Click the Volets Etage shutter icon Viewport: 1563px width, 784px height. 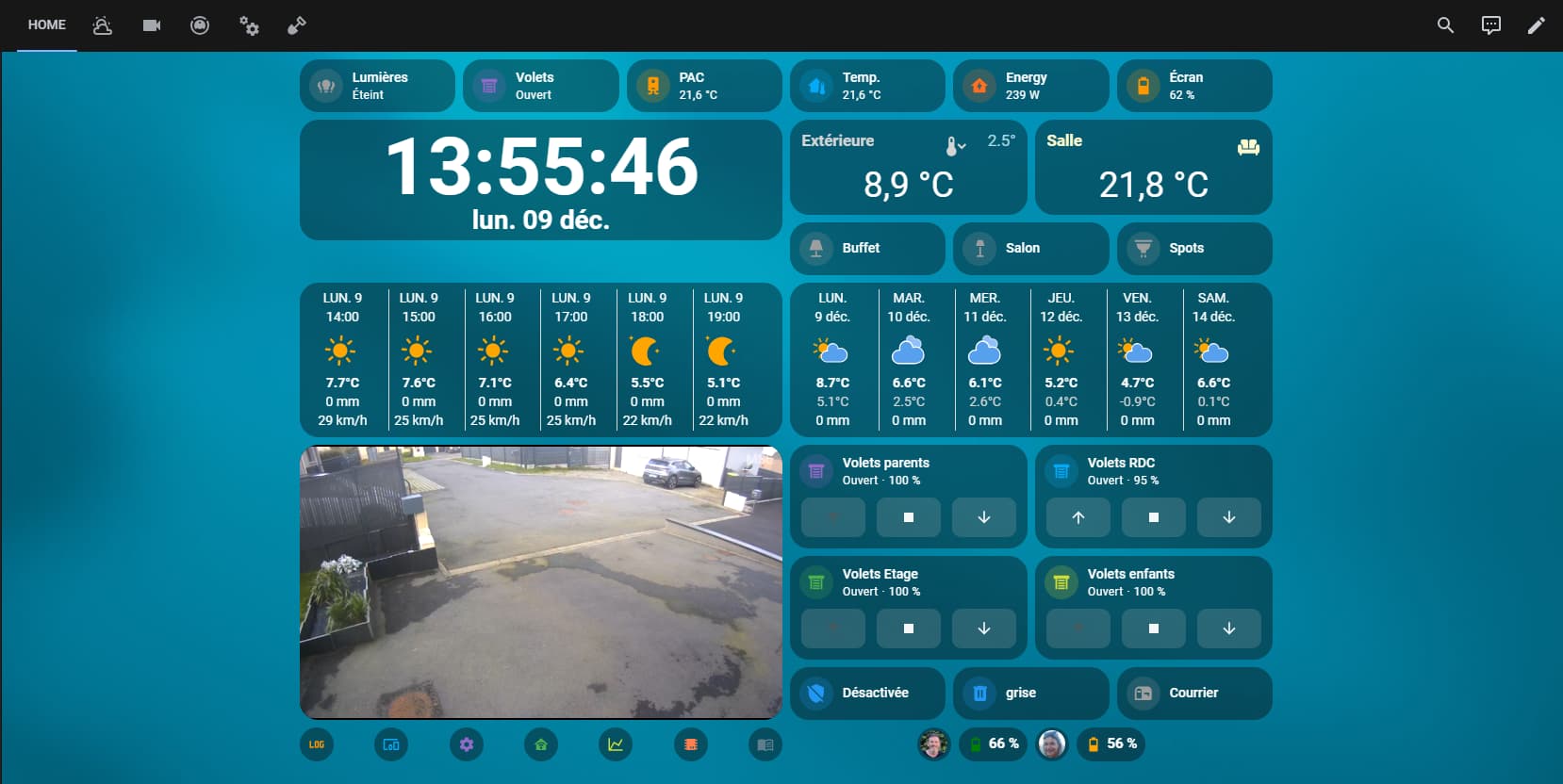(816, 582)
